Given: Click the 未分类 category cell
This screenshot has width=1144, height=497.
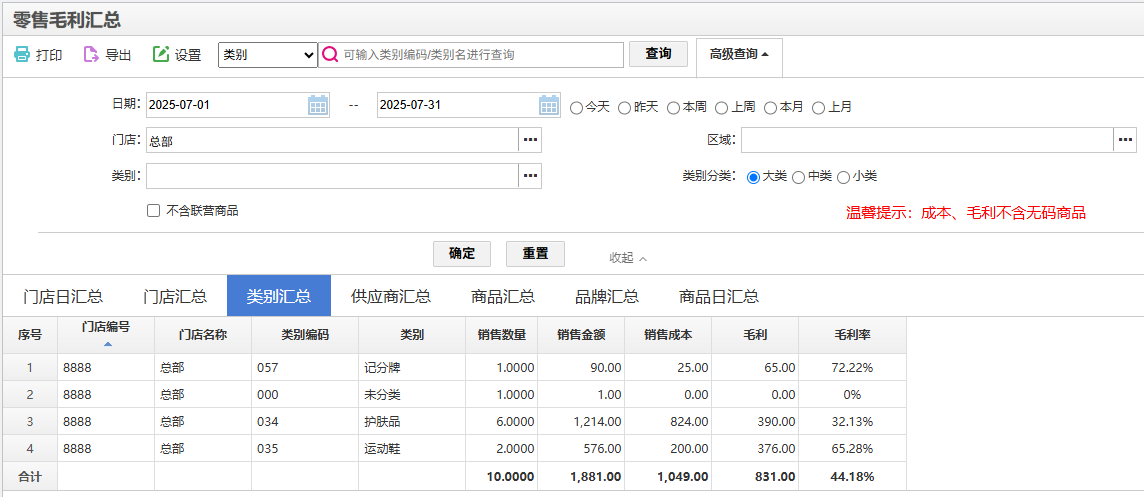Looking at the screenshot, I should (x=412, y=395).
